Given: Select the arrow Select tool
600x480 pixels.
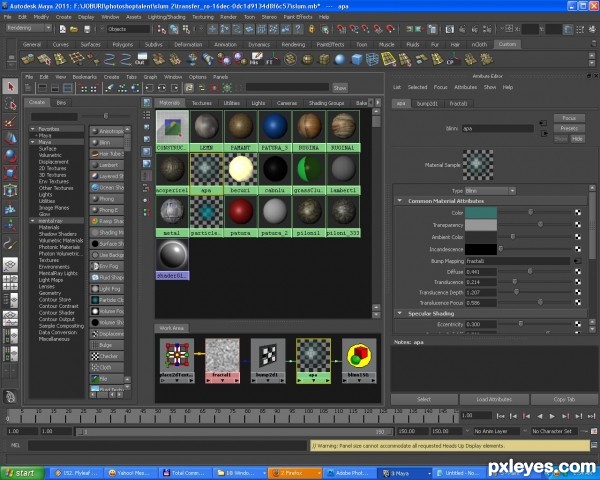Looking at the screenshot, I should coord(10,87).
